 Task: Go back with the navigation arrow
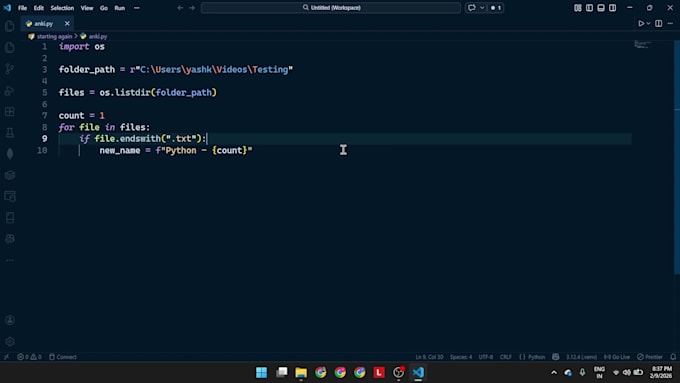pyautogui.click(x=180, y=8)
